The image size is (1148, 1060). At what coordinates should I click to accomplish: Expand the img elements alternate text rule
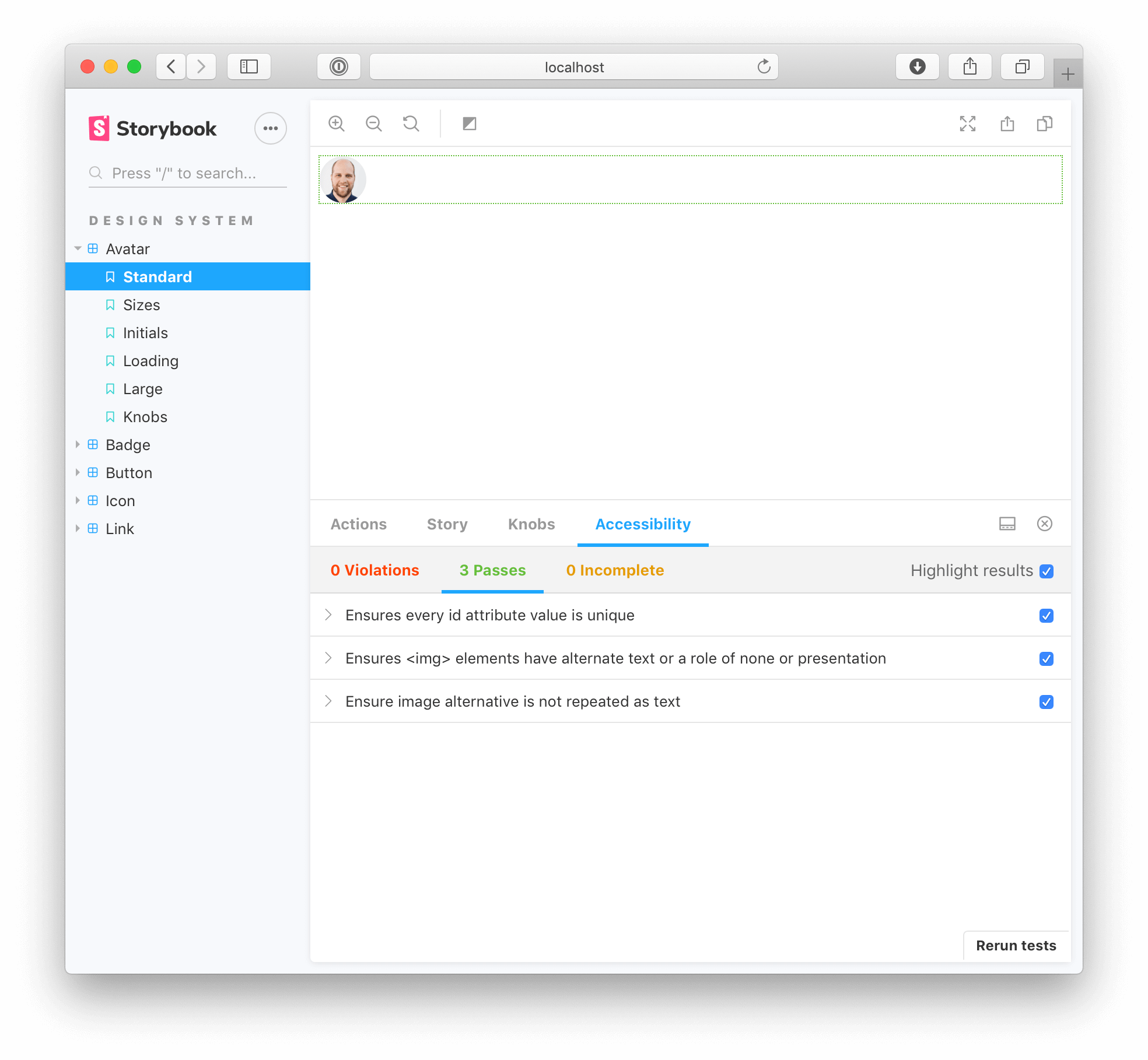click(x=330, y=658)
